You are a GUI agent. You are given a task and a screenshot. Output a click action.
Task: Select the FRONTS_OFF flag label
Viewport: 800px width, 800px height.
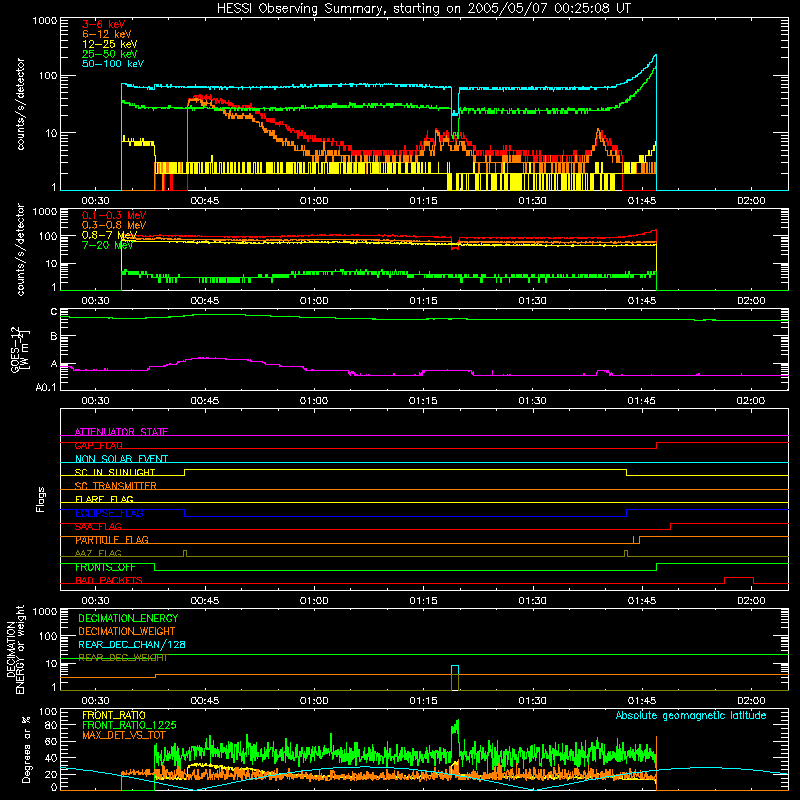(105, 567)
